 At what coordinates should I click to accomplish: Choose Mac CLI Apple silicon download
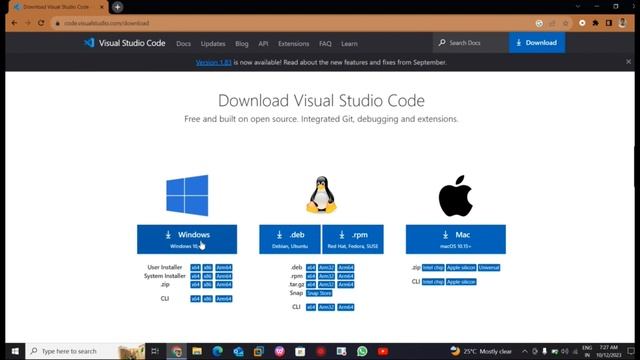pyautogui.click(x=461, y=282)
